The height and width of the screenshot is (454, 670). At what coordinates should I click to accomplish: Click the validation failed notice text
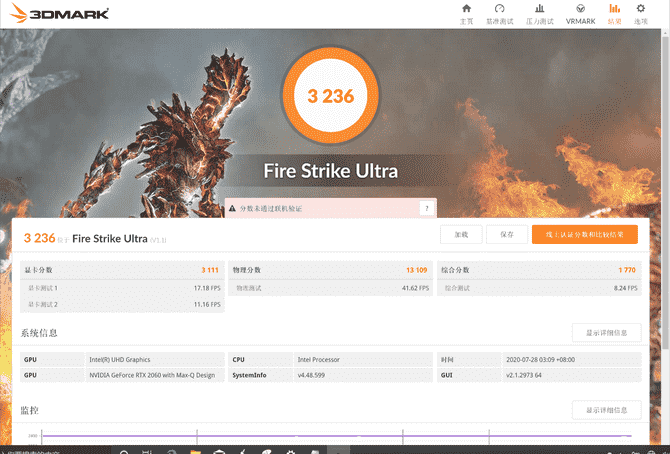(x=271, y=209)
